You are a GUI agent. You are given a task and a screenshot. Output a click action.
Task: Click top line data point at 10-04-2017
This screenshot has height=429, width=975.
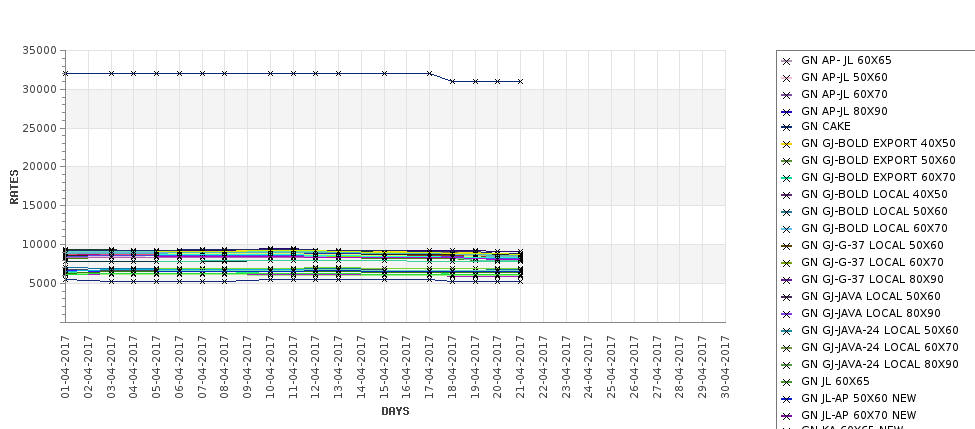coord(270,73)
